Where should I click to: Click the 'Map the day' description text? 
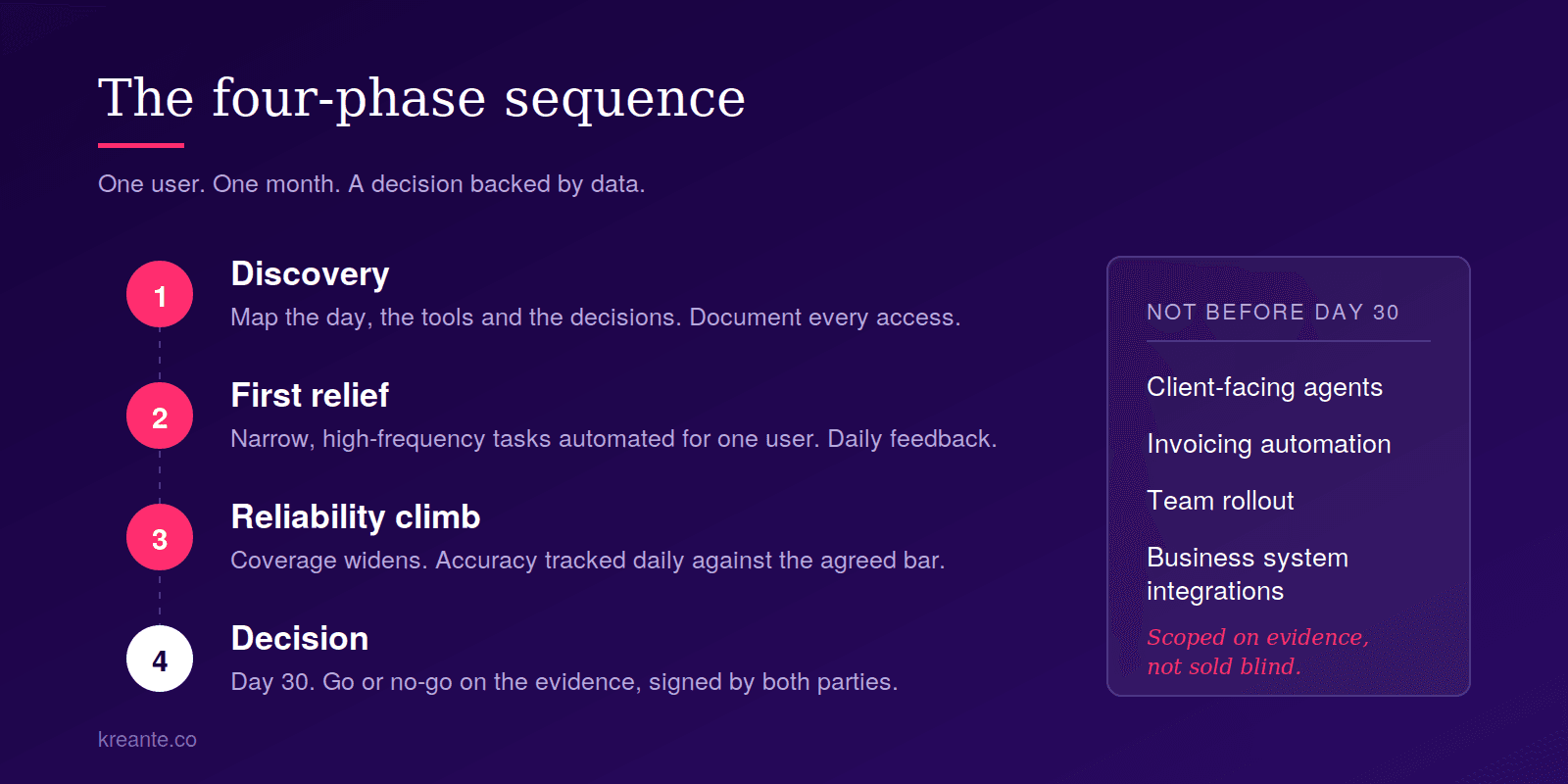595,318
